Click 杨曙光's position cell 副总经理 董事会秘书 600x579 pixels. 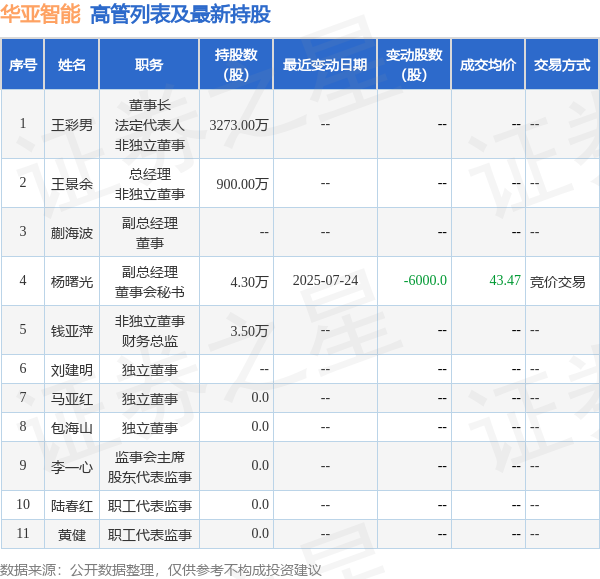(x=150, y=282)
